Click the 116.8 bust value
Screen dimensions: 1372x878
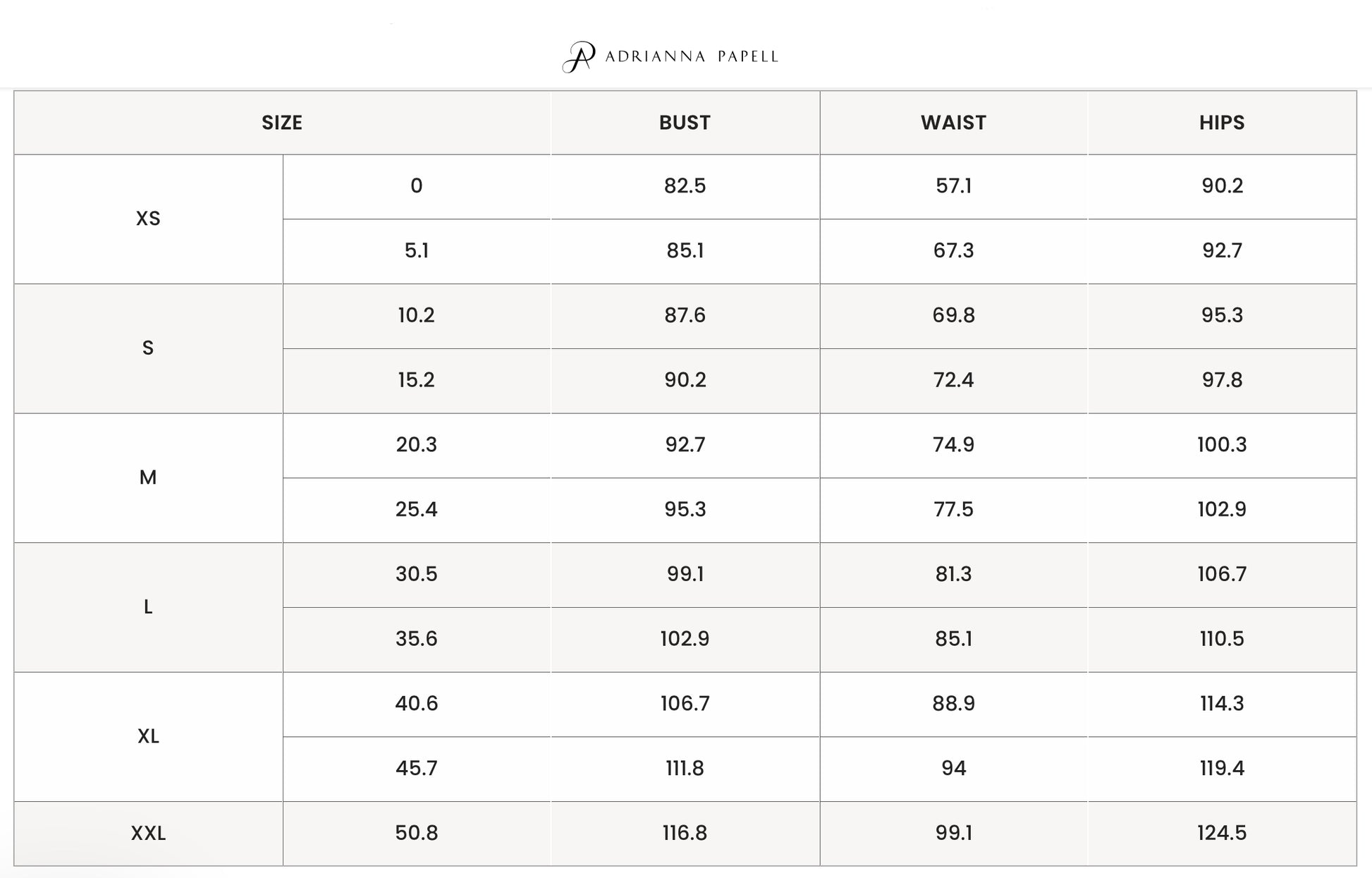685,834
